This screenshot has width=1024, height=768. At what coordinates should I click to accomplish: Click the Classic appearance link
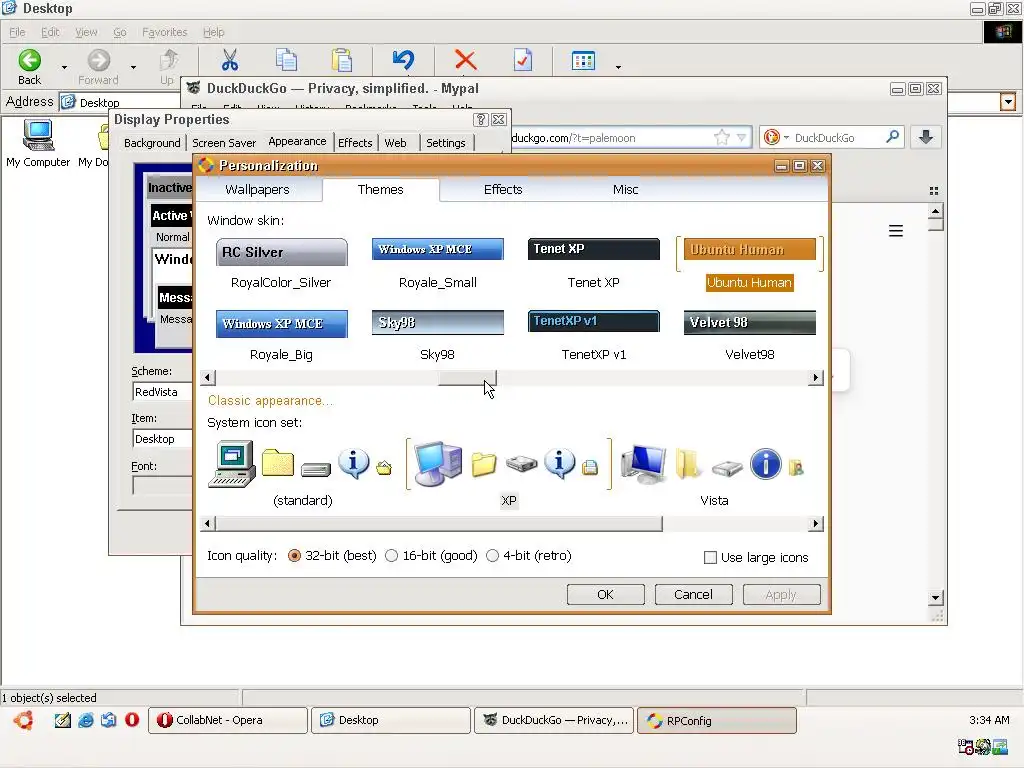pos(270,401)
